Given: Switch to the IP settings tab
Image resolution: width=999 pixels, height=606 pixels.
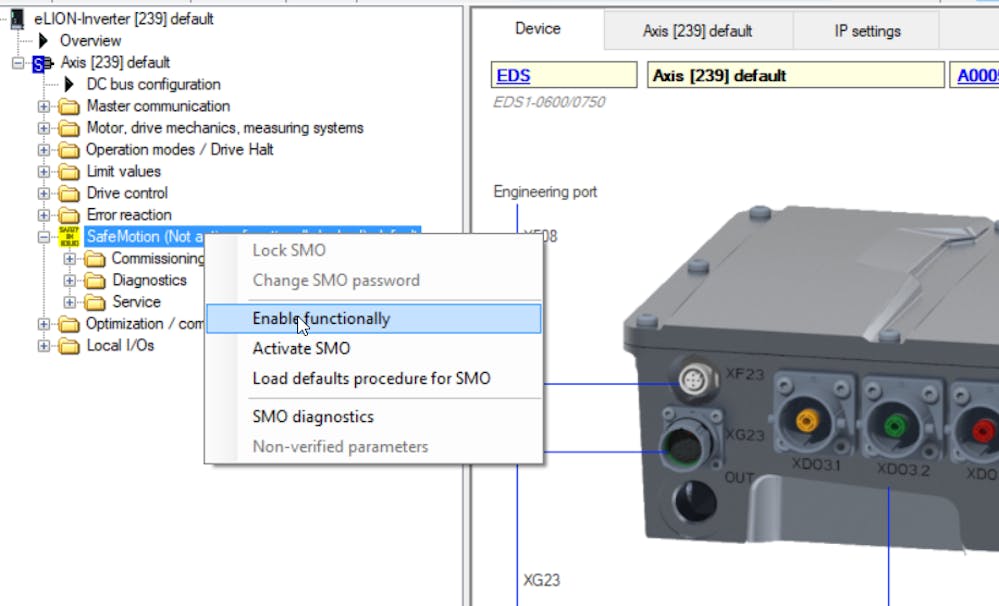Looking at the screenshot, I should point(867,31).
